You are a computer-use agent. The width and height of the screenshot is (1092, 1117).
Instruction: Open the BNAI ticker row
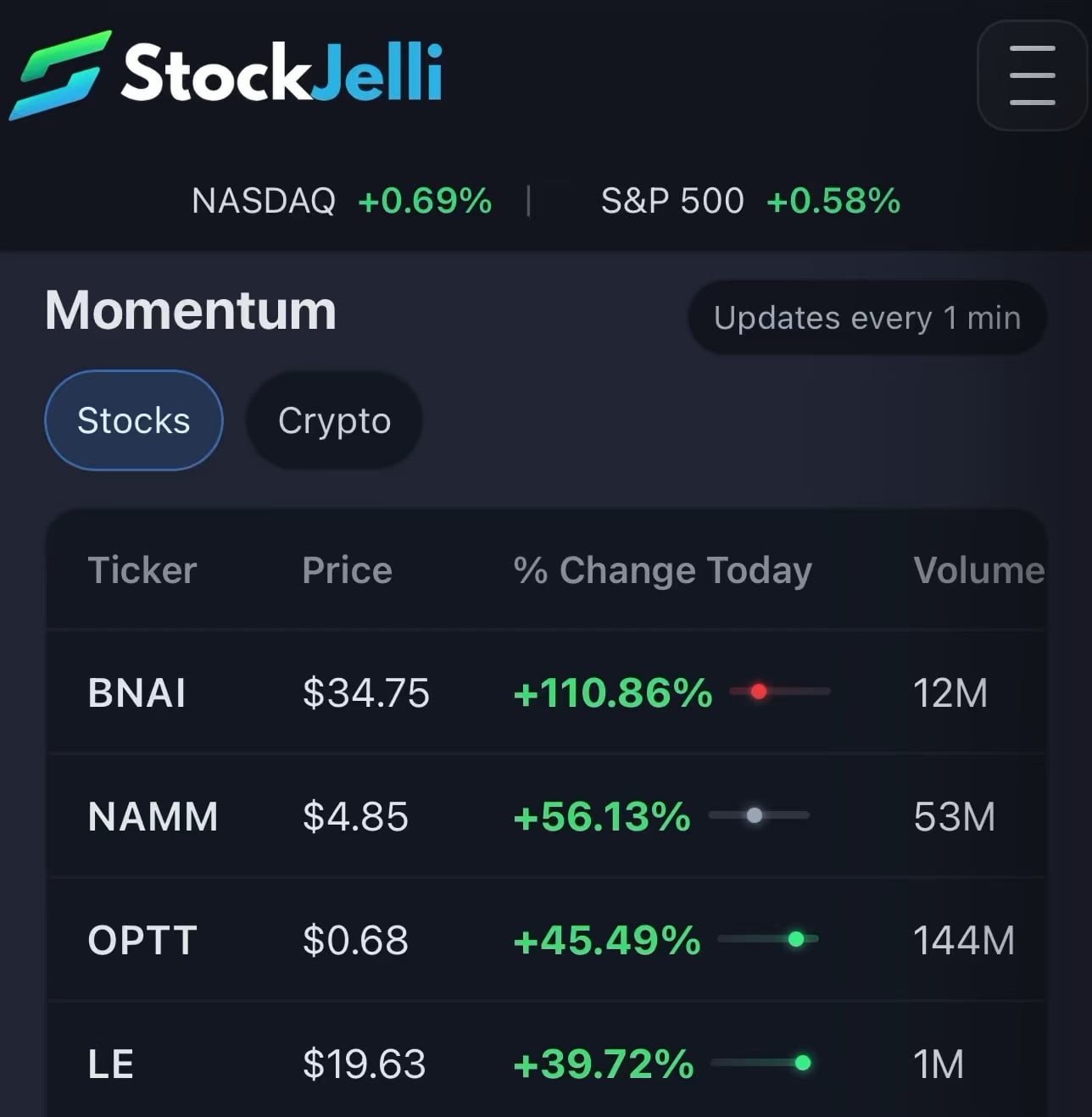(137, 692)
